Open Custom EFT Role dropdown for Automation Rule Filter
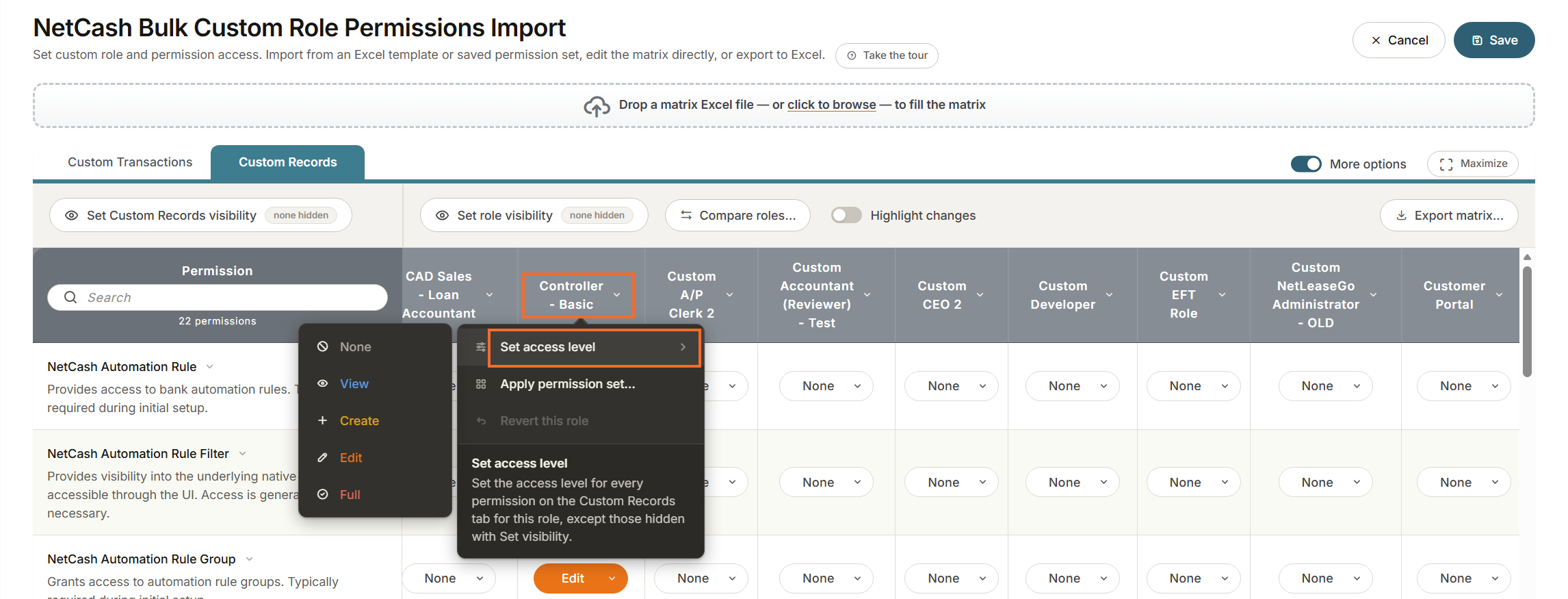 click(1193, 483)
